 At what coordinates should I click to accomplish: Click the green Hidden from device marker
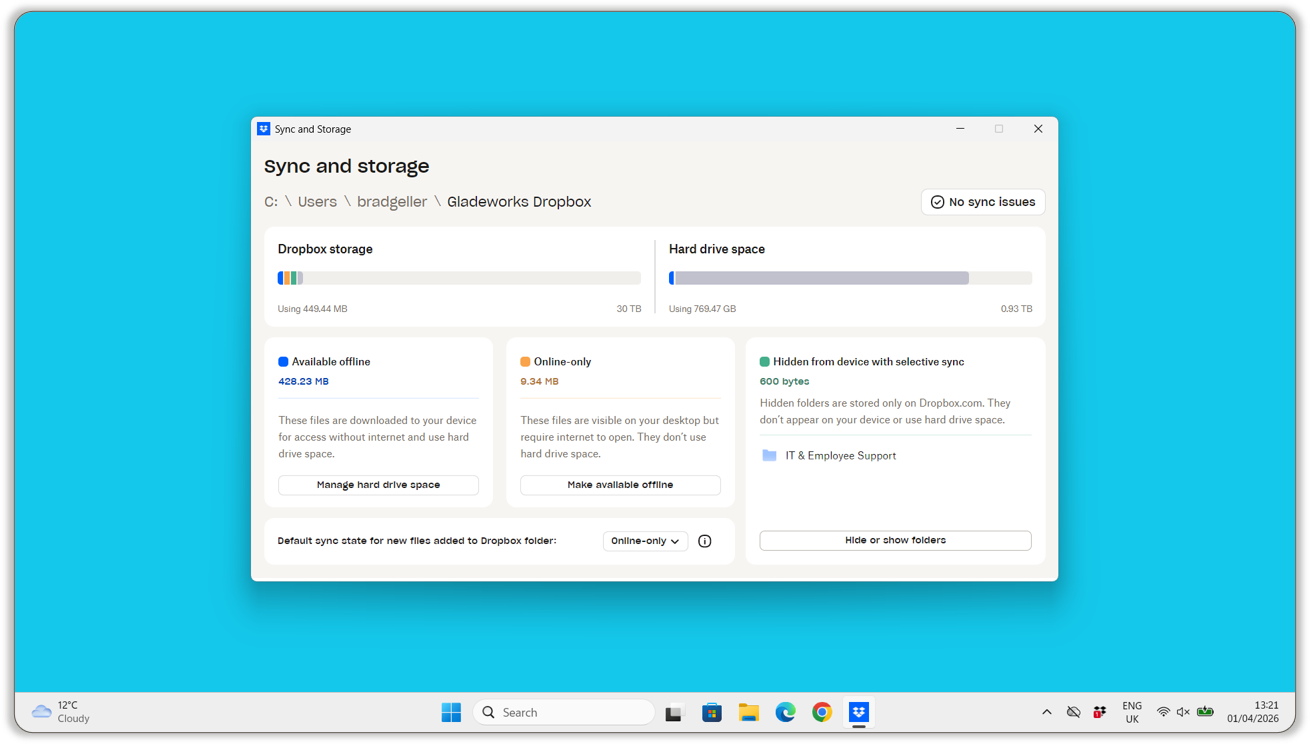click(765, 362)
